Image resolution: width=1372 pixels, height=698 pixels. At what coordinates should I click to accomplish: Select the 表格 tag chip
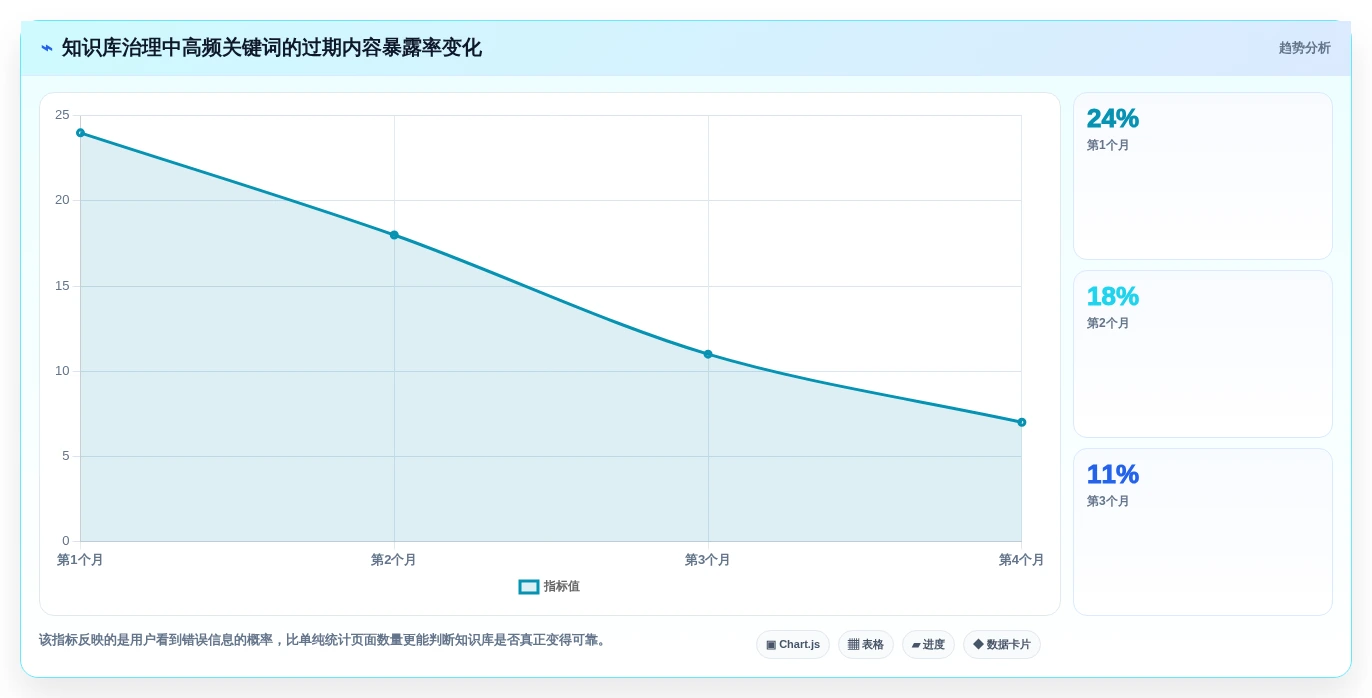[x=866, y=645]
